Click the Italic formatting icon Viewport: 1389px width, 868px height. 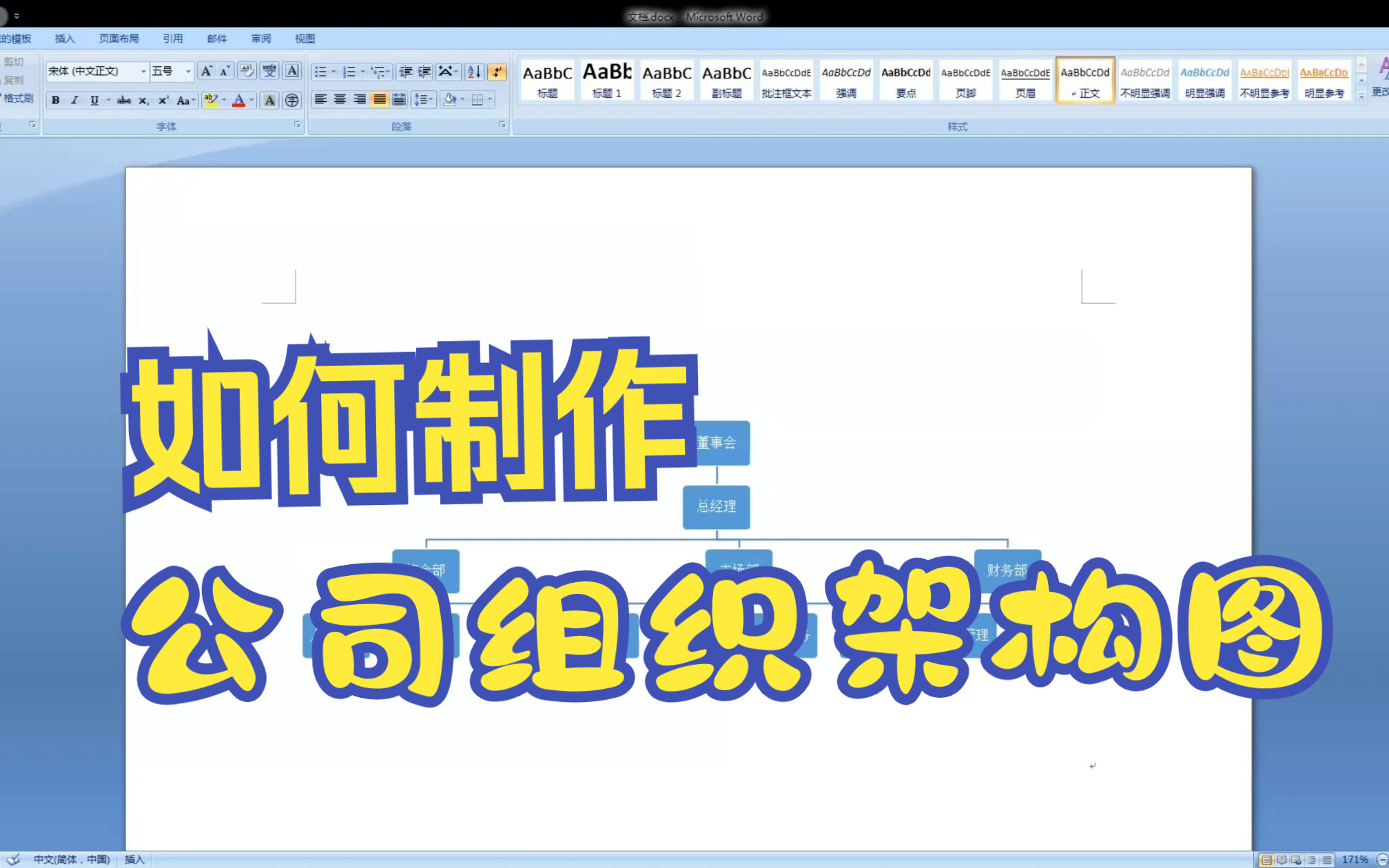click(74, 99)
